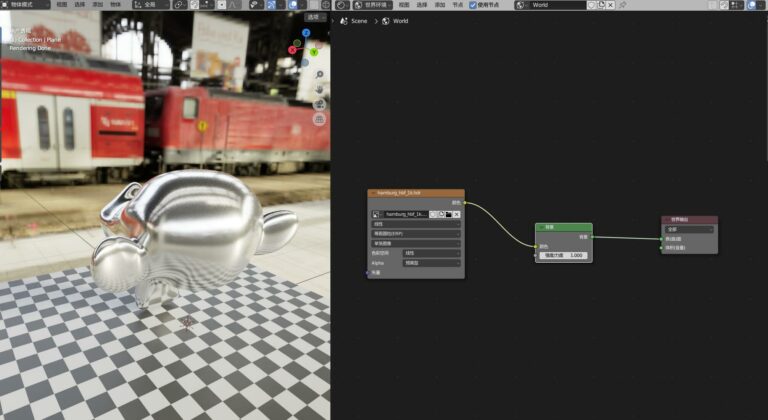The width and height of the screenshot is (768, 420).
Task: Click the Scene icon in node editor breadcrumb
Action: [344, 21]
